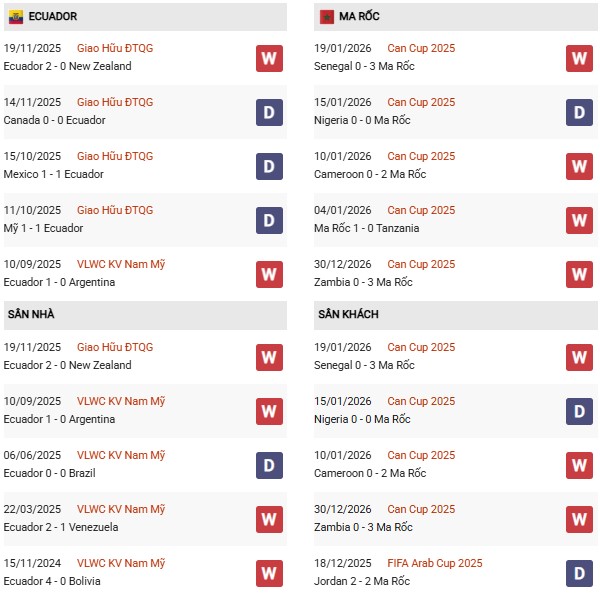Screen dimensions: 600x595
Task: Click the Ecuador 1 - 0 Argentina result under ECUADOR
Action: [x=59, y=282]
